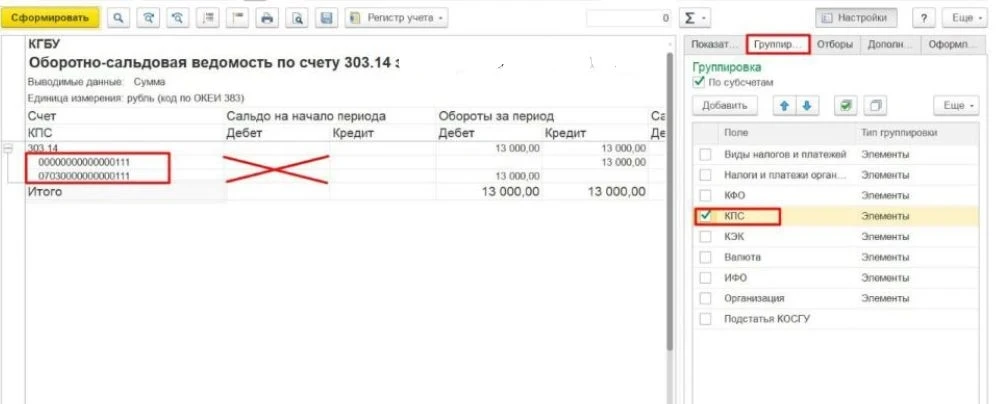The height and width of the screenshot is (404, 1000).
Task: Switch to Оформление tab
Action: (x=953, y=45)
